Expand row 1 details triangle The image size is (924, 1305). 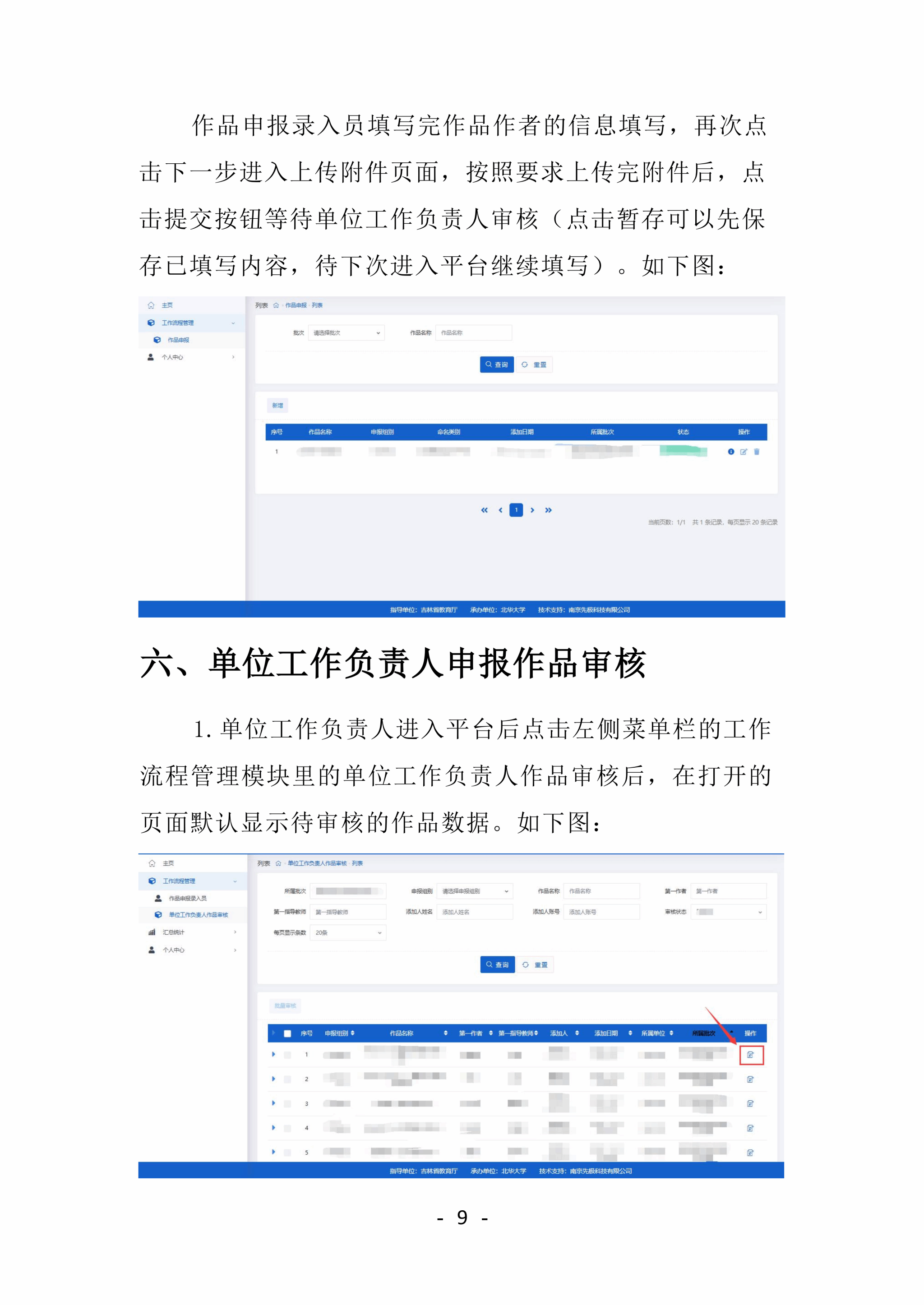click(x=274, y=1054)
